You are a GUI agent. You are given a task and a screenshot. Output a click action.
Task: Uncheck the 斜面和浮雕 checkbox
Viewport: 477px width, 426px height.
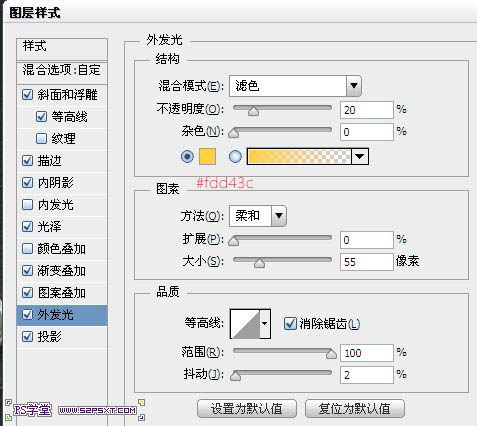coord(27,95)
